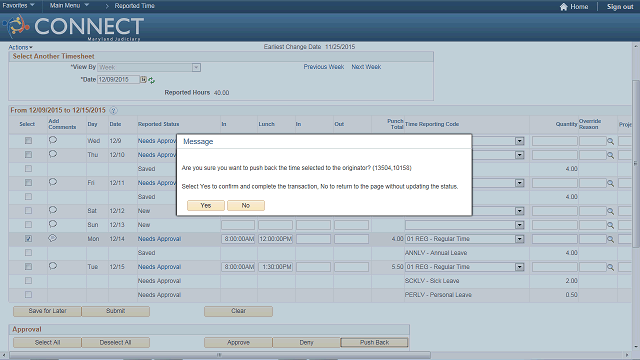Screen dimensions: 640x360
Task: Expand the View By Week dropdown
Action: pyautogui.click(x=196, y=67)
